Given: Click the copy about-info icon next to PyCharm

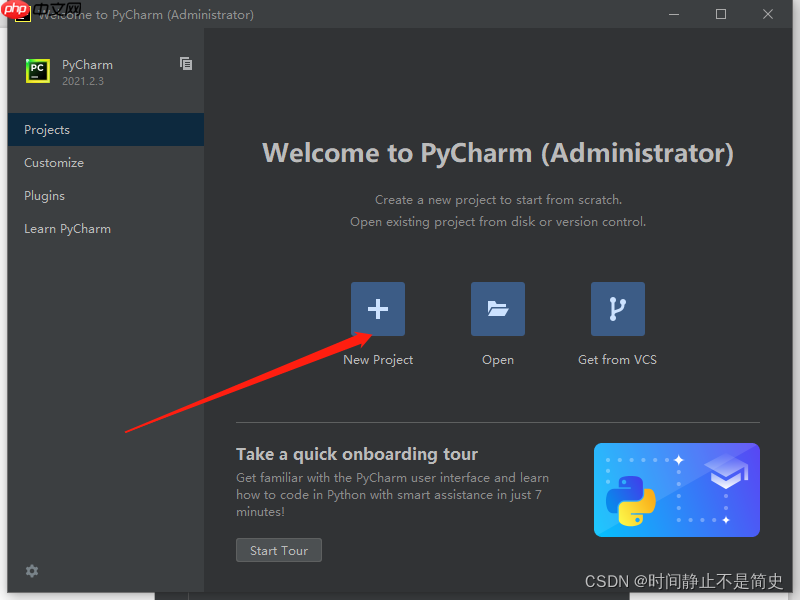Looking at the screenshot, I should [x=186, y=64].
